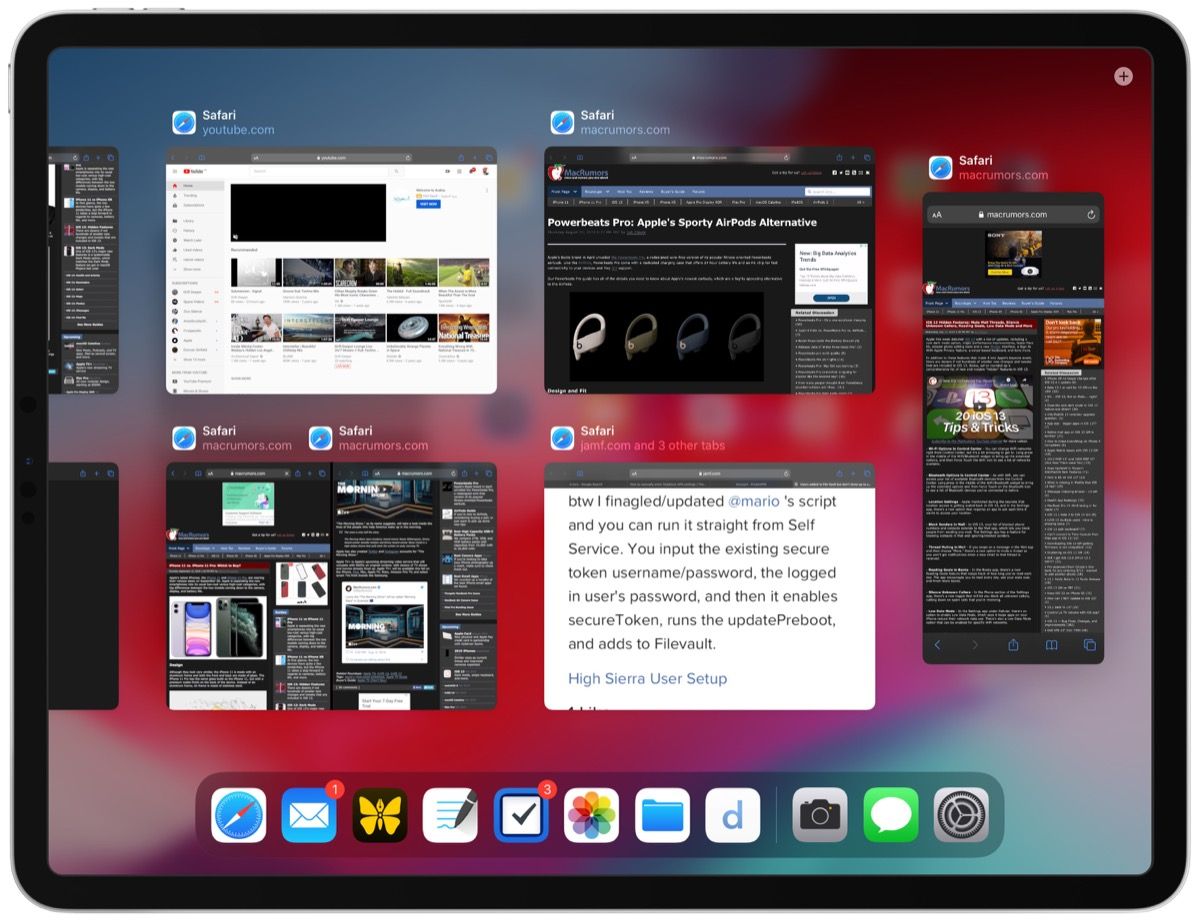1200x923 pixels.
Task: Open the note-taking pen app in dock
Action: click(x=450, y=815)
